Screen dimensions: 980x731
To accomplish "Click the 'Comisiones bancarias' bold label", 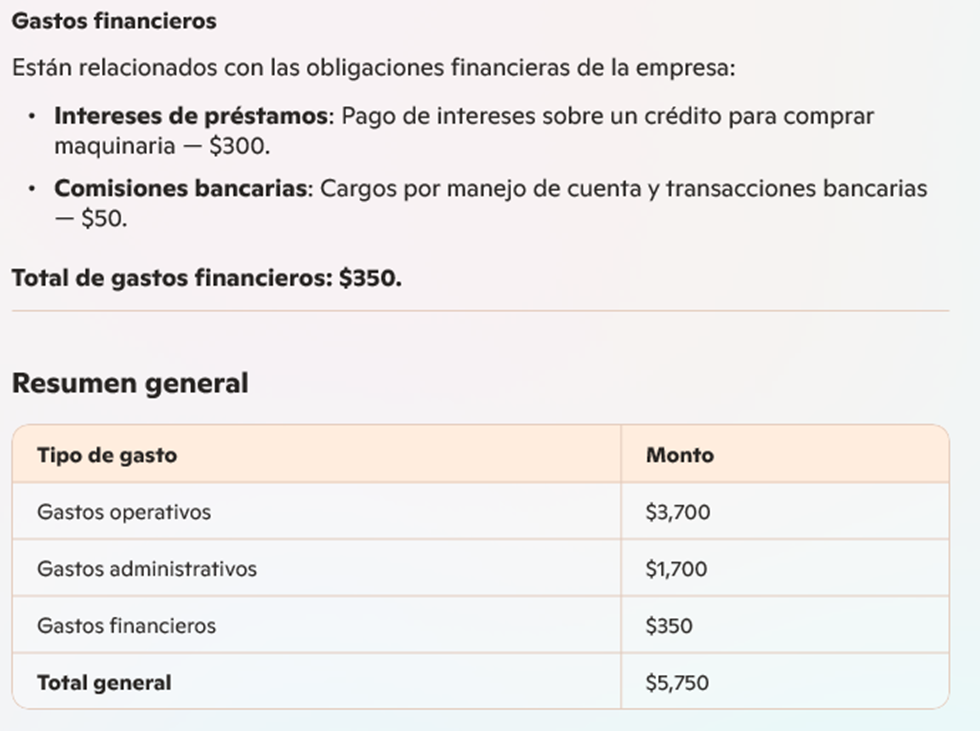I will [x=181, y=188].
